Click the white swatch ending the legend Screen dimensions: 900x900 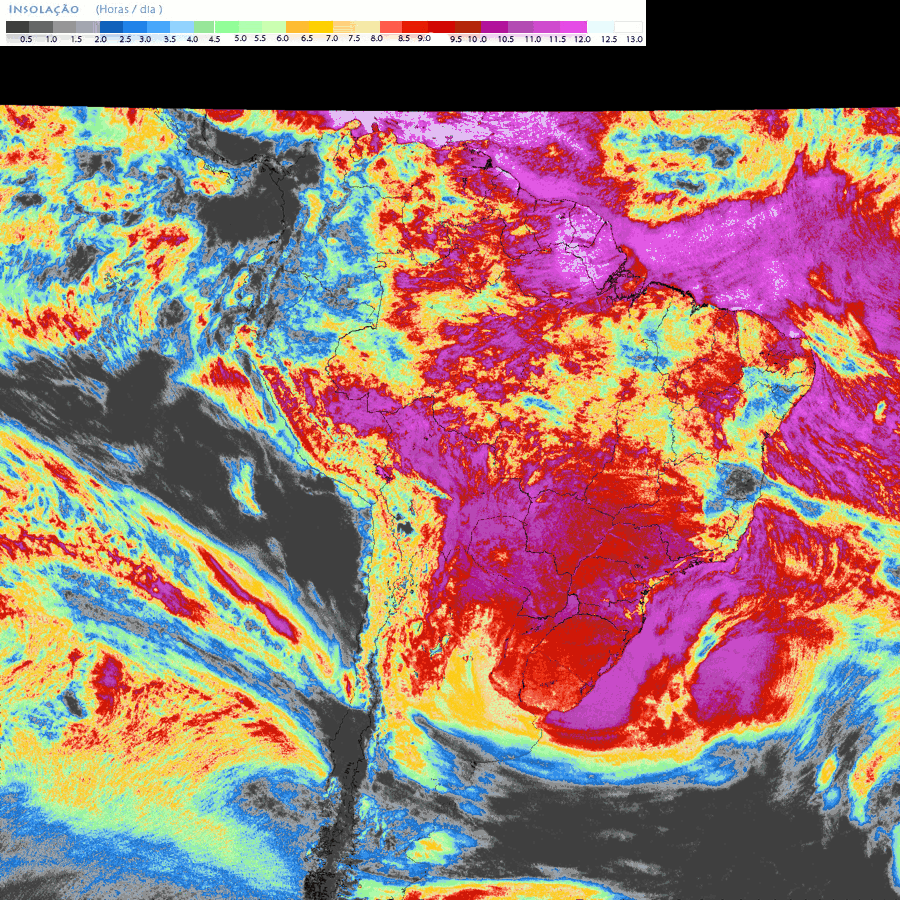coord(629,27)
